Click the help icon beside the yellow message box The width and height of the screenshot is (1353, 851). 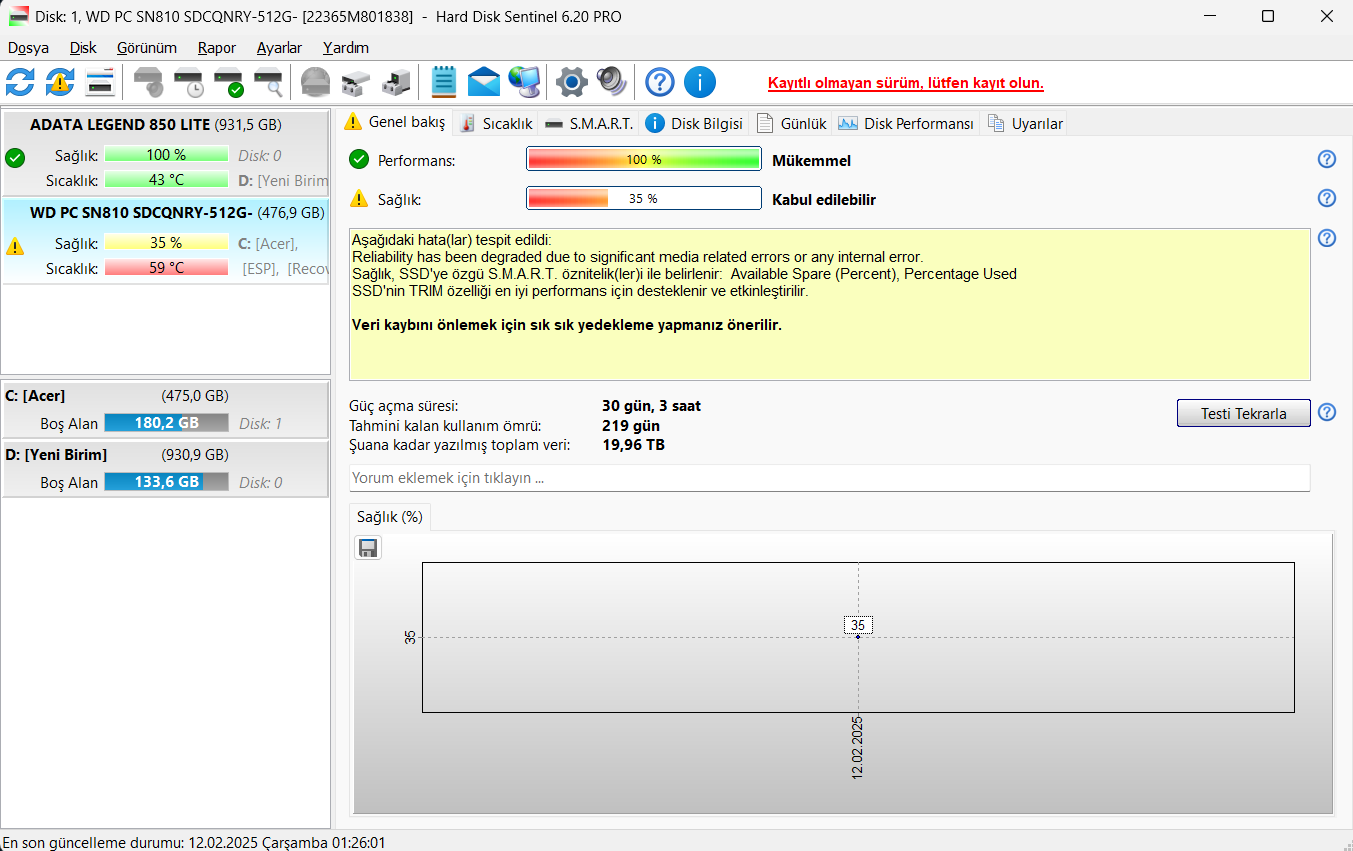[x=1327, y=238]
